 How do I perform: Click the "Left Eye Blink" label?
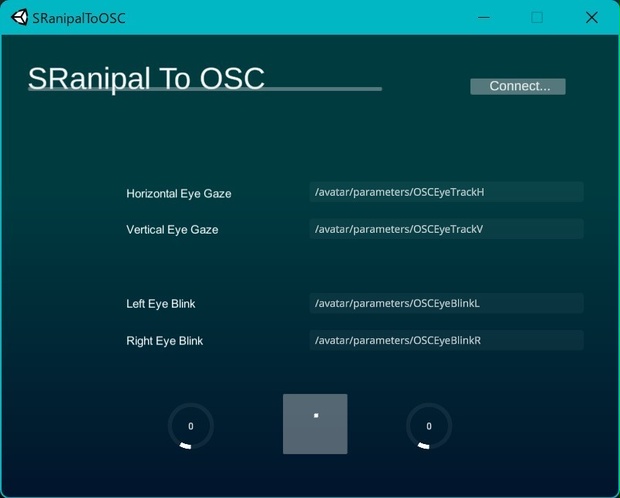161,304
